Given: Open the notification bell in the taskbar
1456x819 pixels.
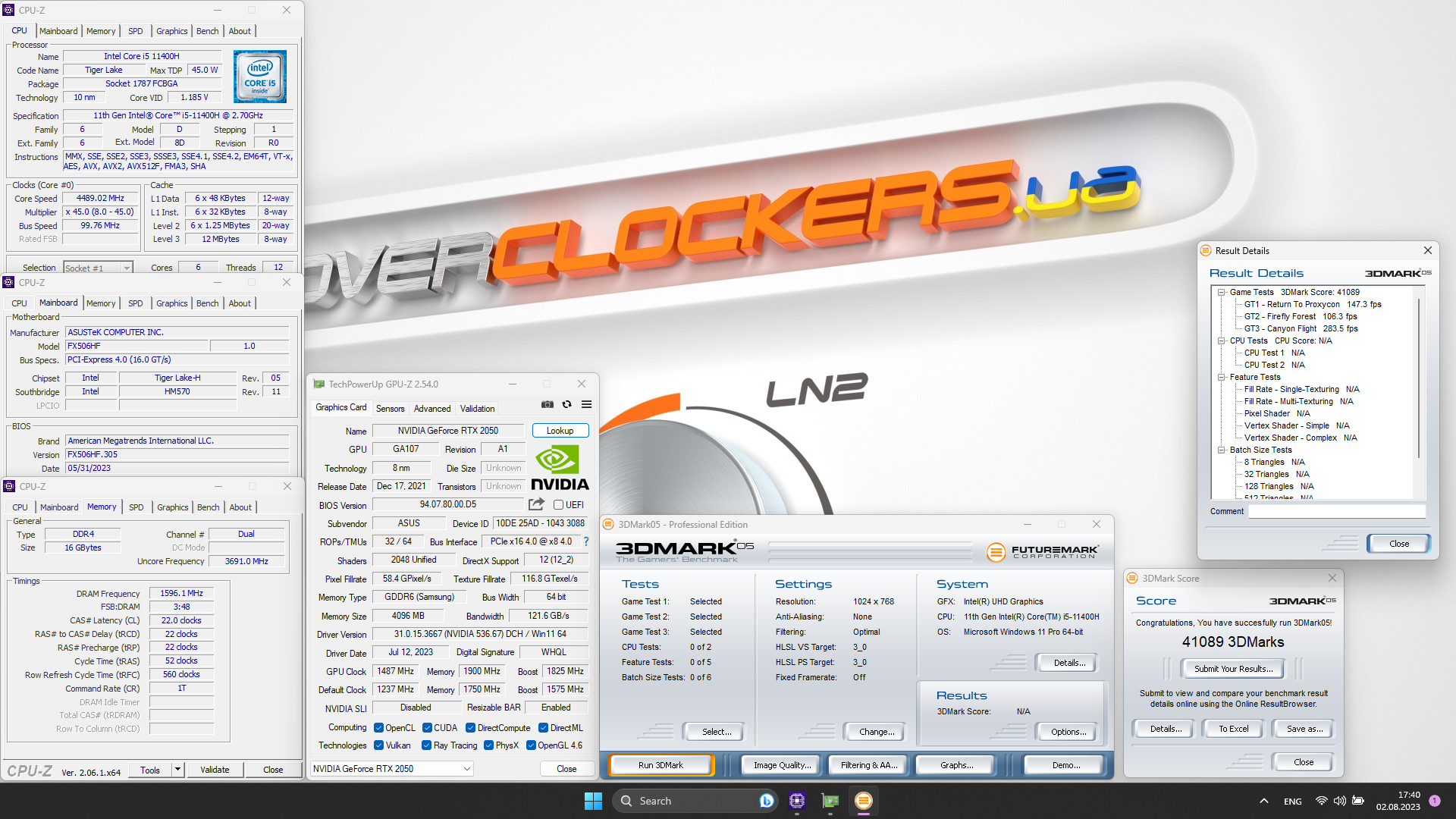Looking at the screenshot, I should point(1435,801).
